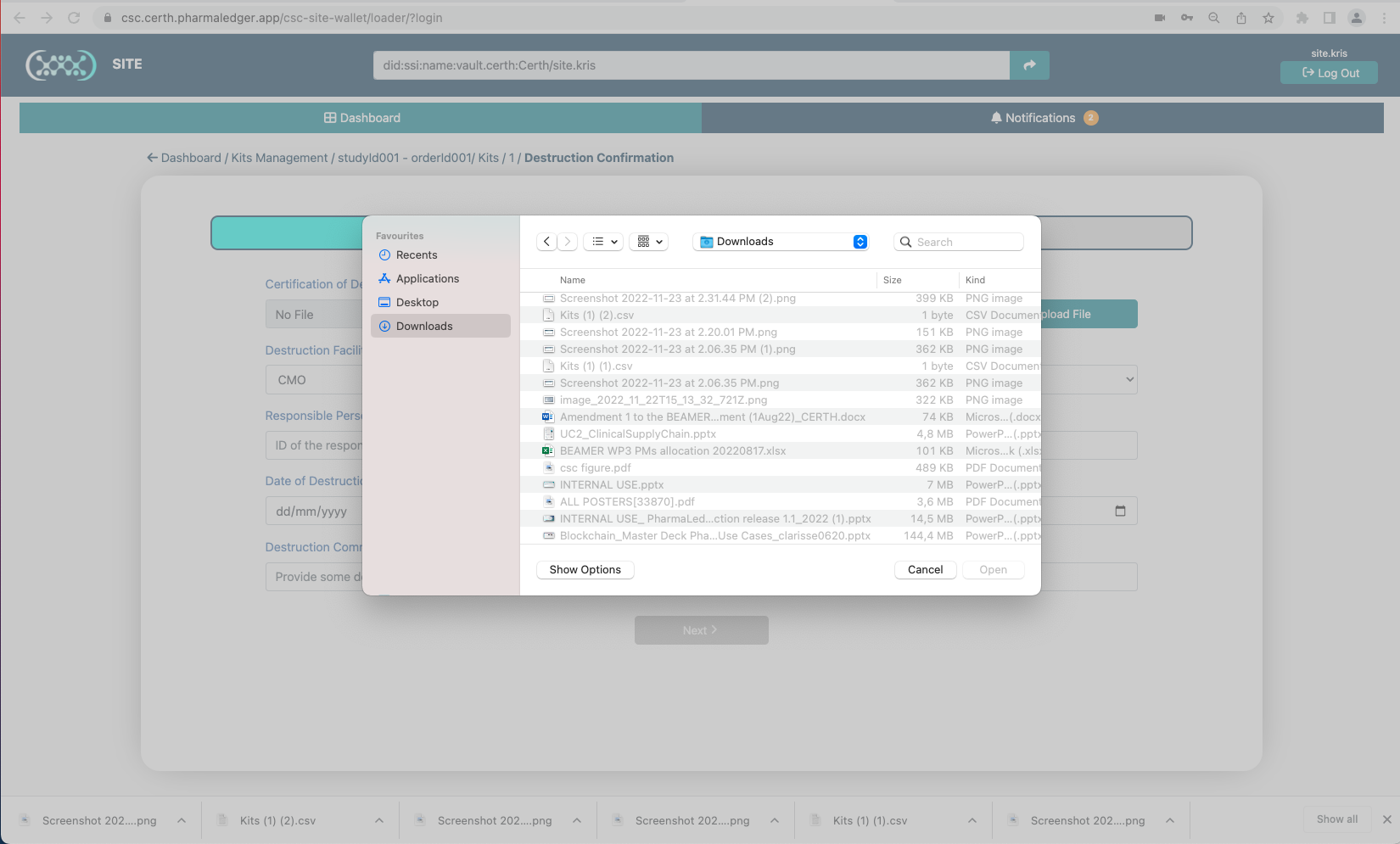Open the password manager key icon
Viewport: 1400px width, 844px height.
(x=1186, y=18)
